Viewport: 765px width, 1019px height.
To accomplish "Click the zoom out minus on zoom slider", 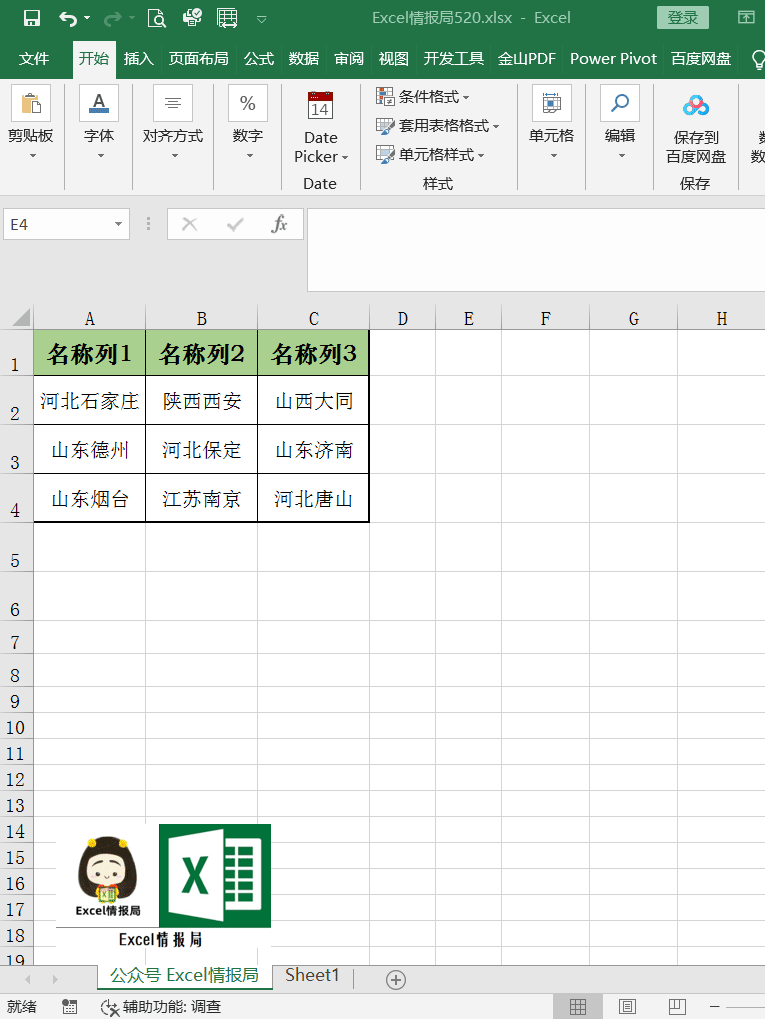I will click(714, 1007).
